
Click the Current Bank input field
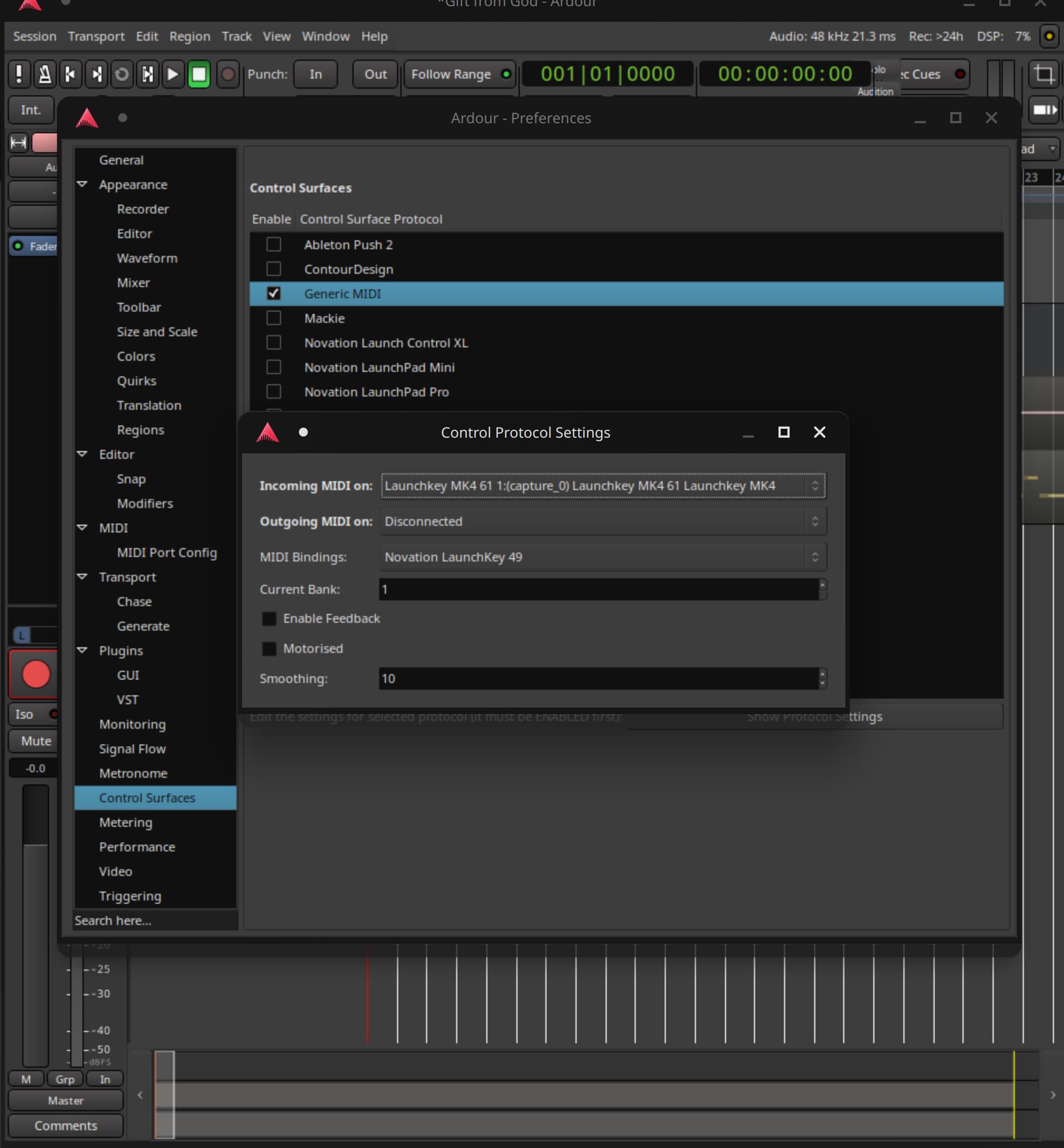pyautogui.click(x=598, y=589)
